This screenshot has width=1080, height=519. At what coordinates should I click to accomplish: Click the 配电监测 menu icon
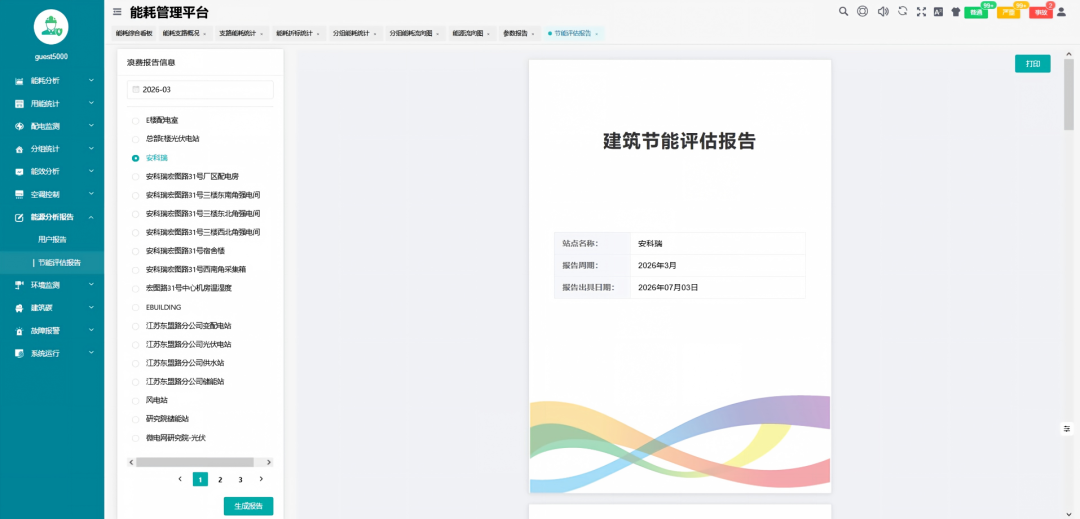tap(19, 127)
